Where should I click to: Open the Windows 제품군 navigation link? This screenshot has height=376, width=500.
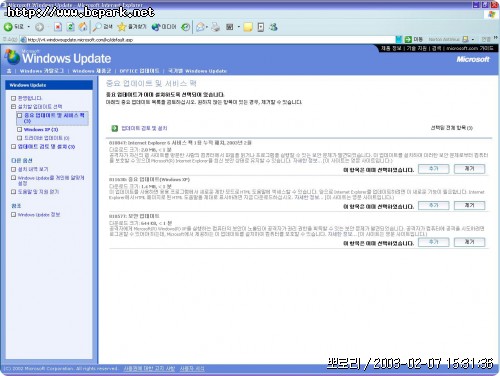click(x=92, y=71)
